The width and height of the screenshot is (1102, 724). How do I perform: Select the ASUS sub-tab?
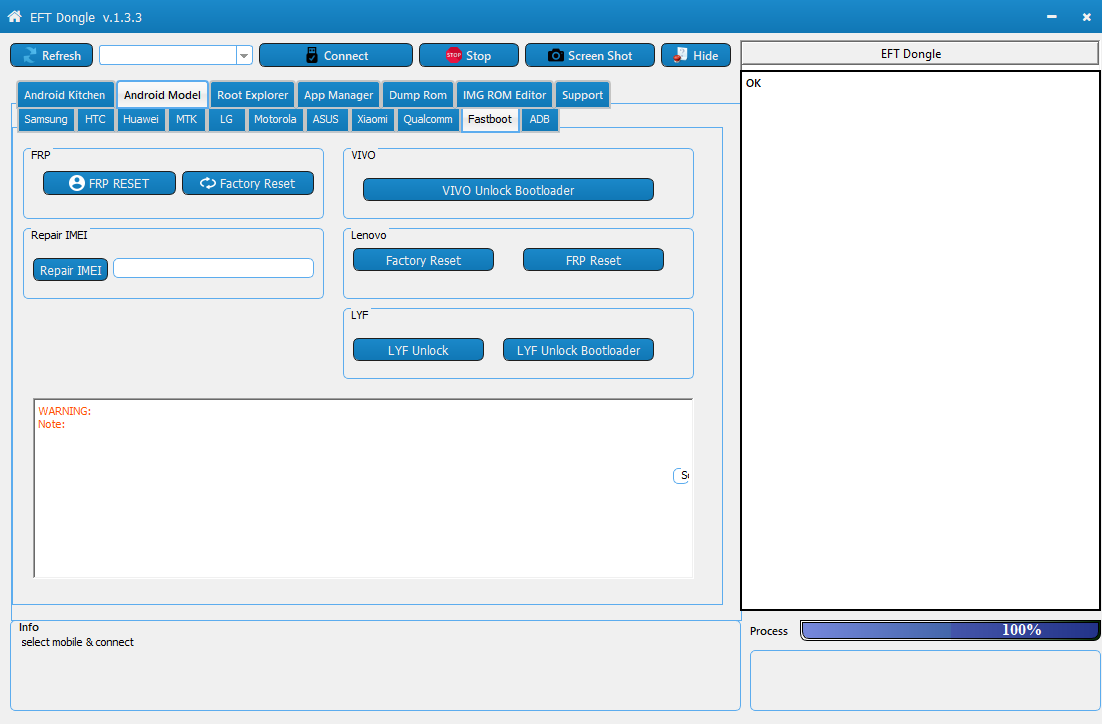coord(325,119)
